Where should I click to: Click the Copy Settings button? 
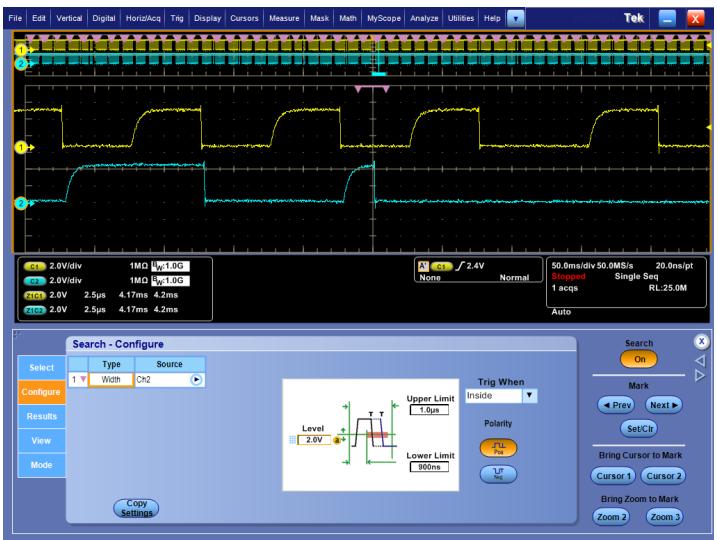click(136, 508)
